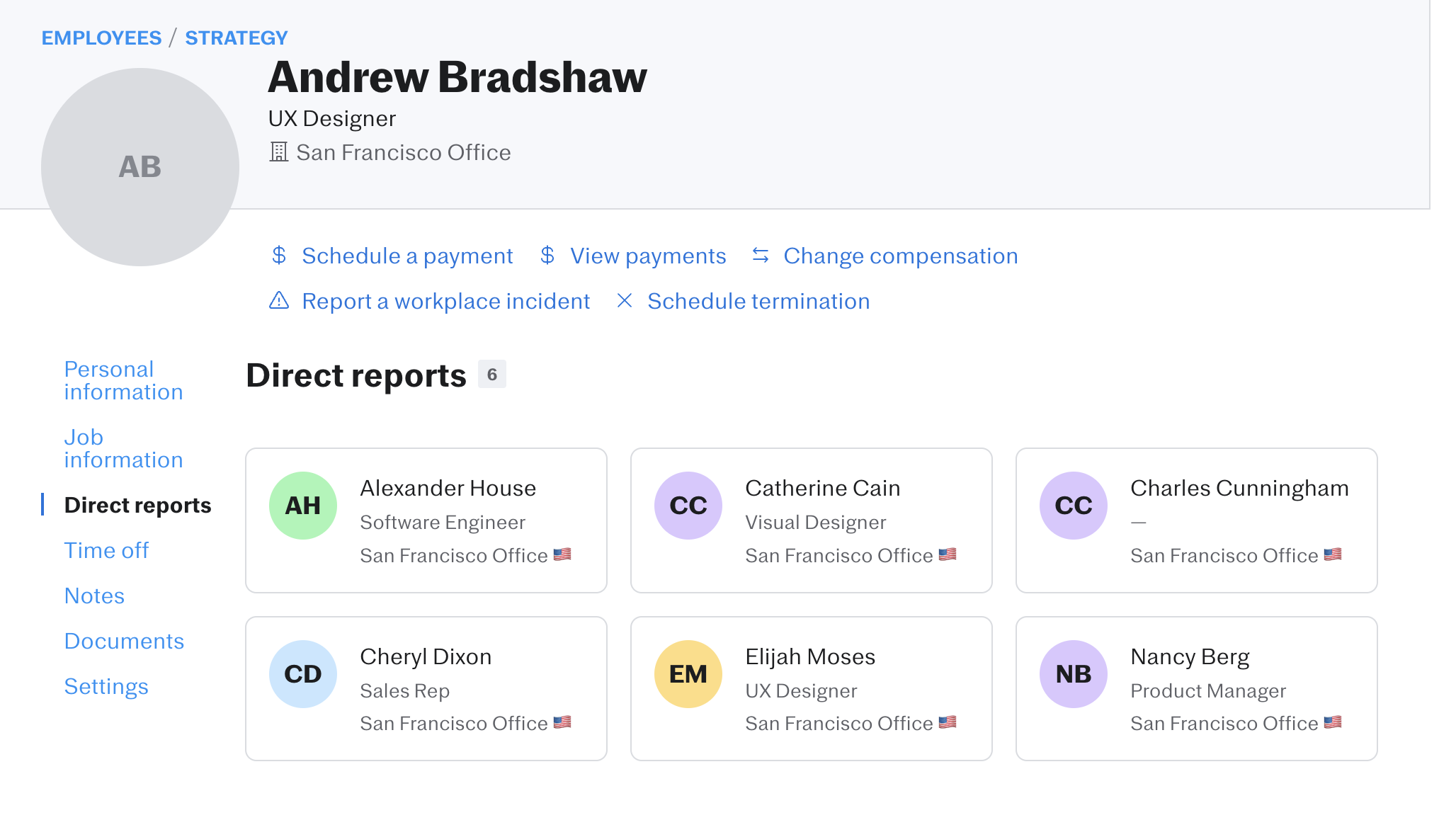The height and width of the screenshot is (820, 1456).
Task: Click the Schedule termination link
Action: click(758, 301)
